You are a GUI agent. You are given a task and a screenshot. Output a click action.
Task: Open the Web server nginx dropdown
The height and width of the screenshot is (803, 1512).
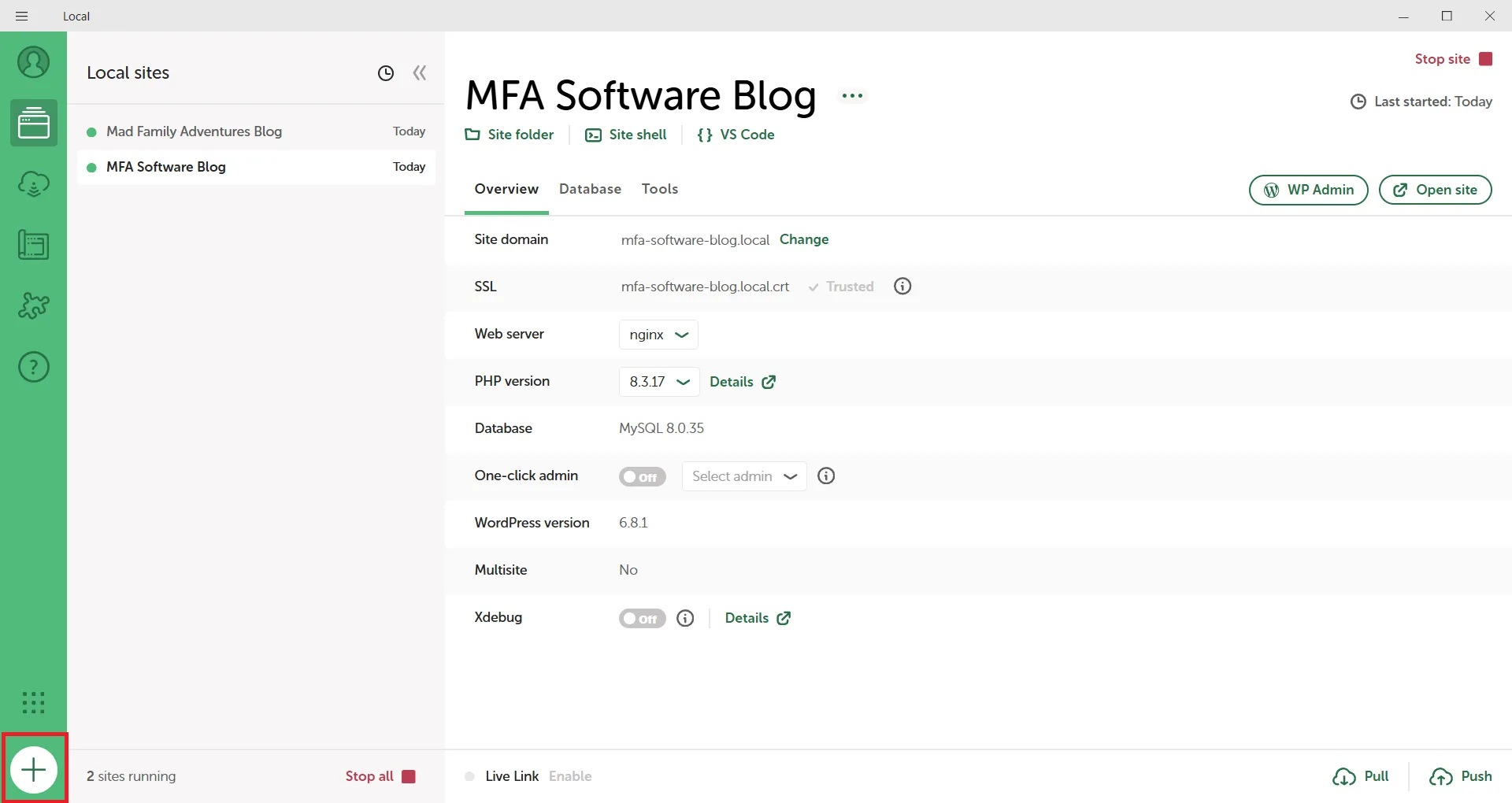point(659,335)
